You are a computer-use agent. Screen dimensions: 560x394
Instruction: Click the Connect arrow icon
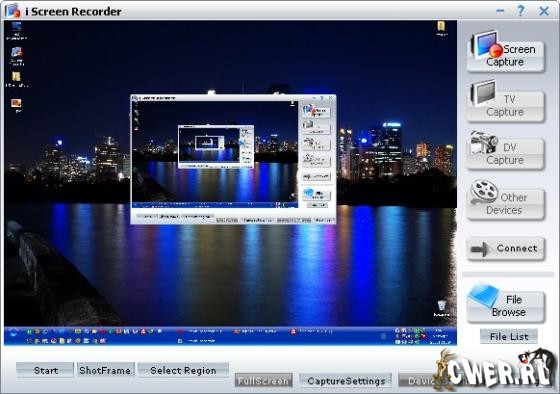[479, 249]
